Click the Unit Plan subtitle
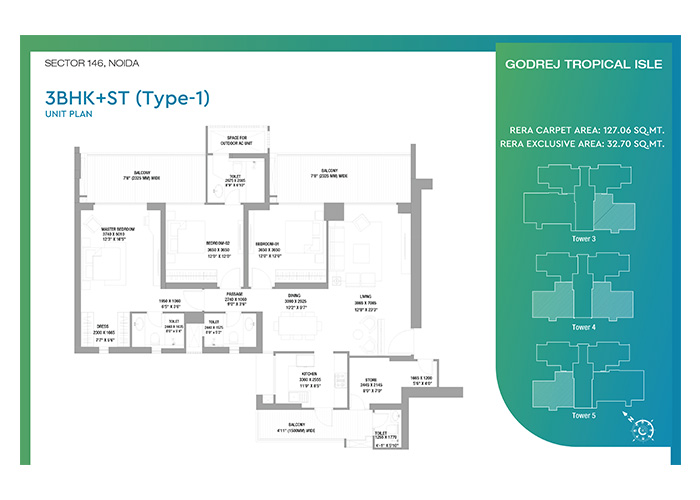This screenshot has height=500, width=700. click(67, 116)
